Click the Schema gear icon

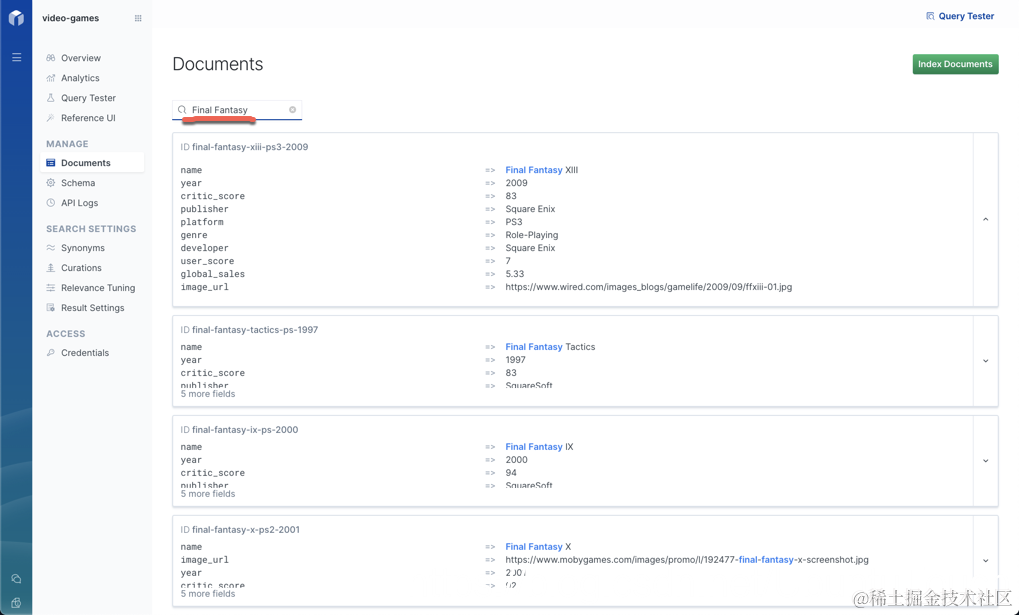coord(51,183)
